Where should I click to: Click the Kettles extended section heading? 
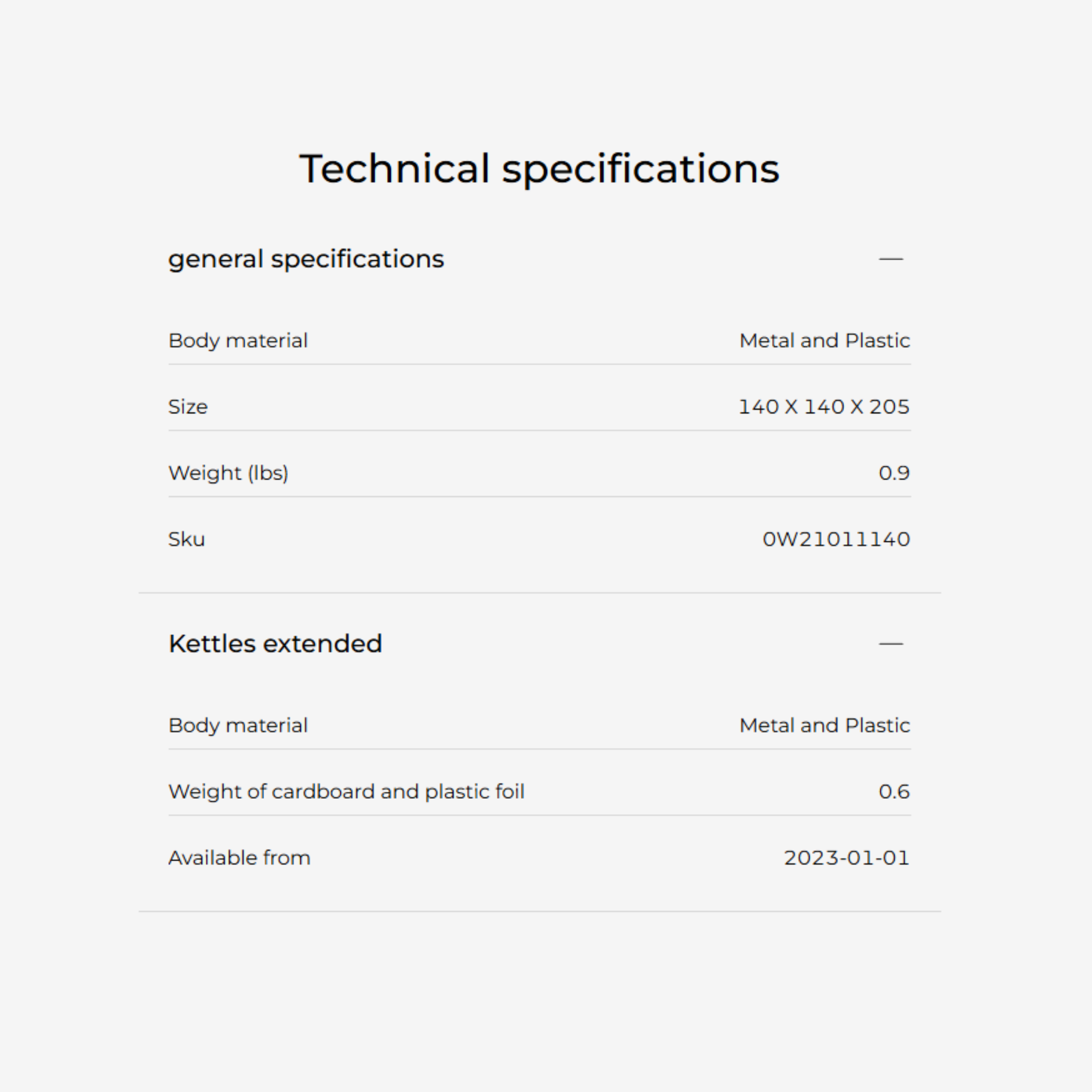[x=275, y=644]
